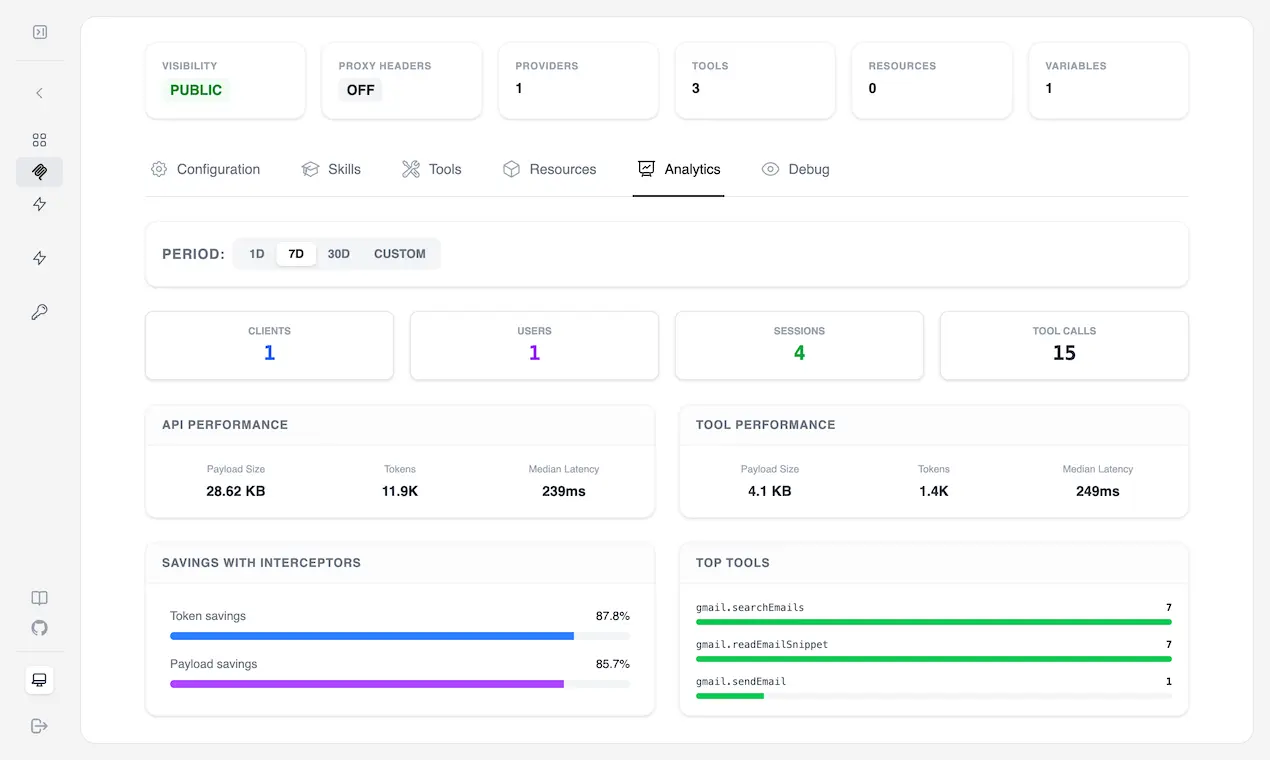Open the key icon in sidebar
This screenshot has width=1270, height=760.
pyautogui.click(x=40, y=312)
